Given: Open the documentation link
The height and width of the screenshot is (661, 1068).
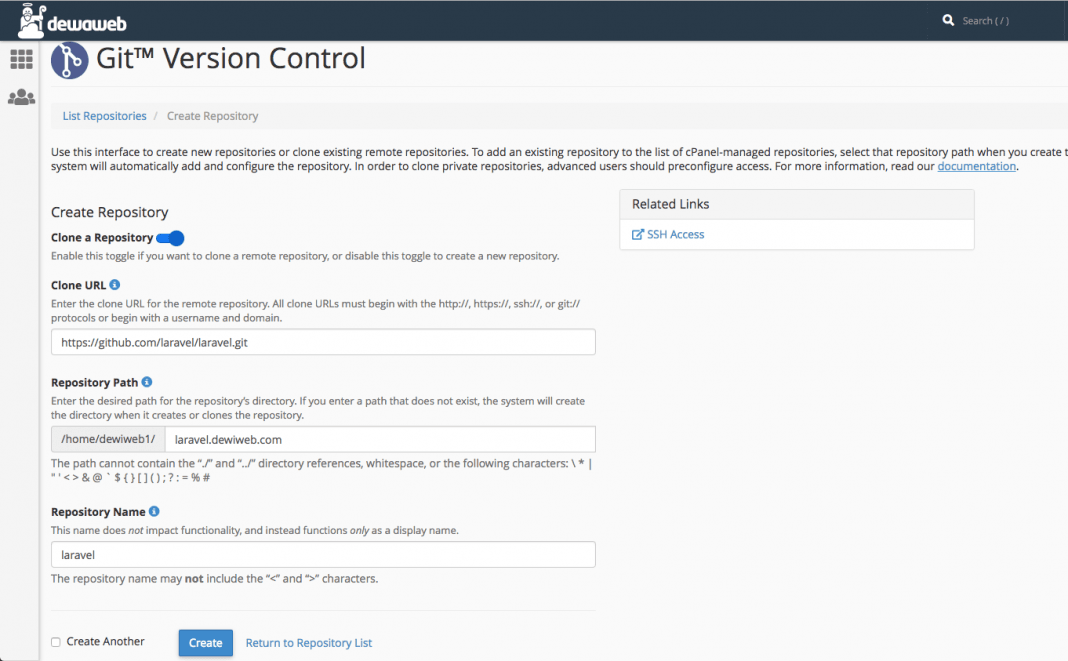Looking at the screenshot, I should (976, 166).
